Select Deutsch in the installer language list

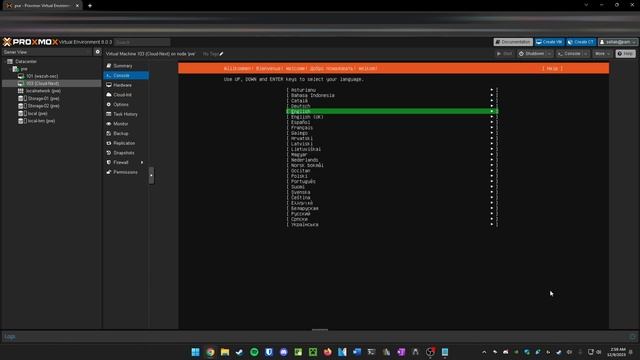pyautogui.click(x=392, y=106)
